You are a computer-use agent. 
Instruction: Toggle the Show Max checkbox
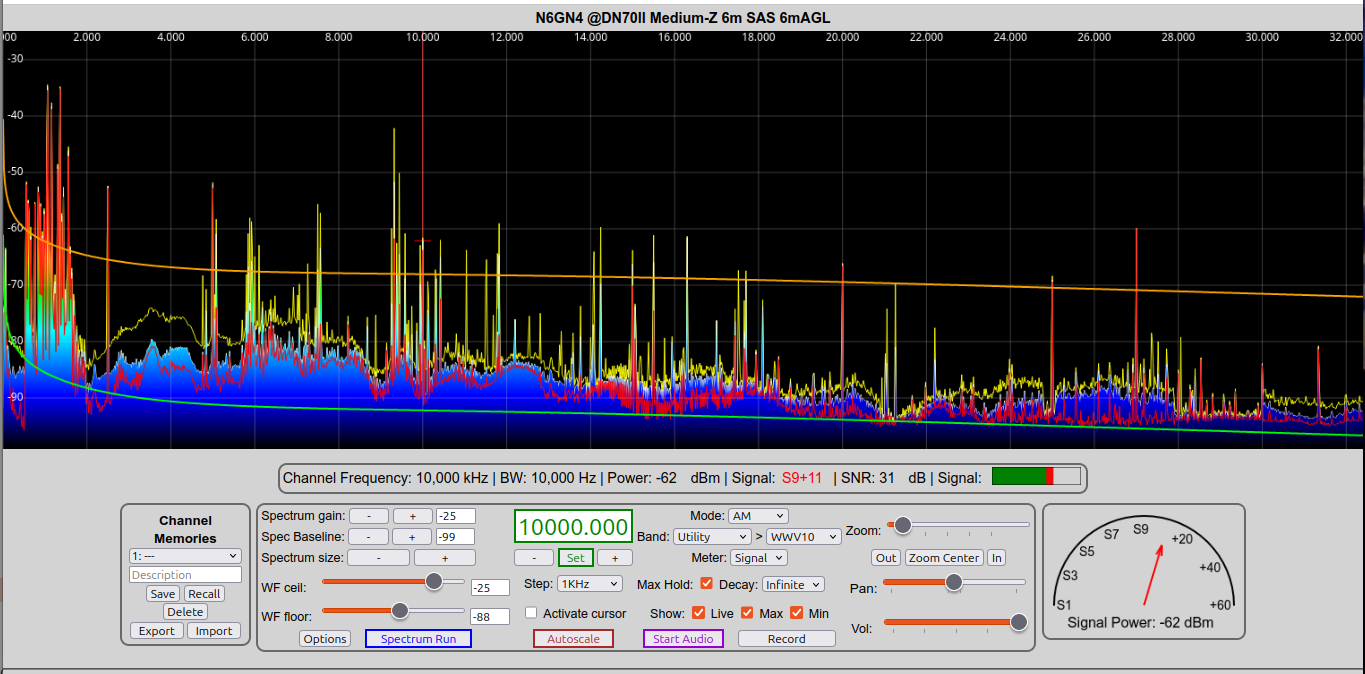(x=748, y=613)
